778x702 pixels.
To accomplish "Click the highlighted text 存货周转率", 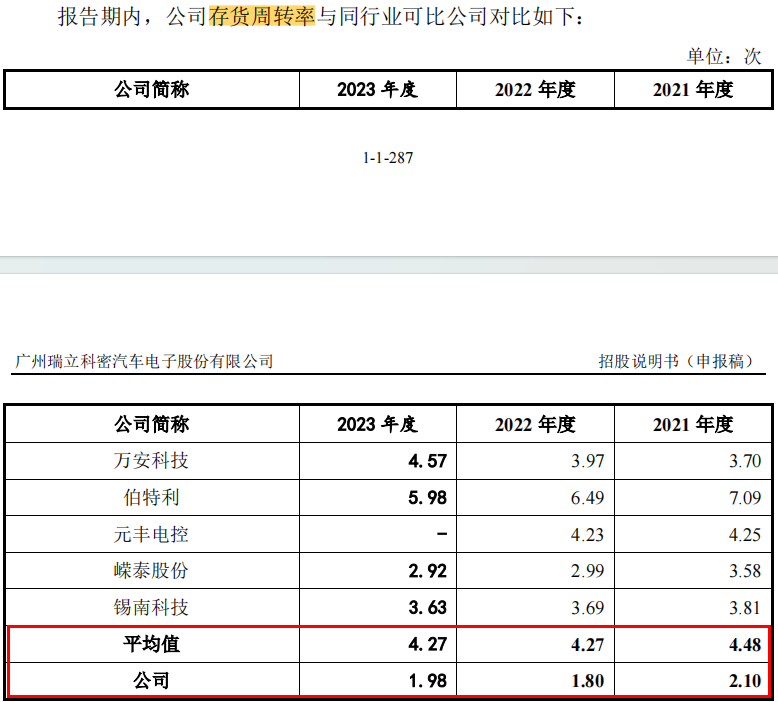I will 261,16.
